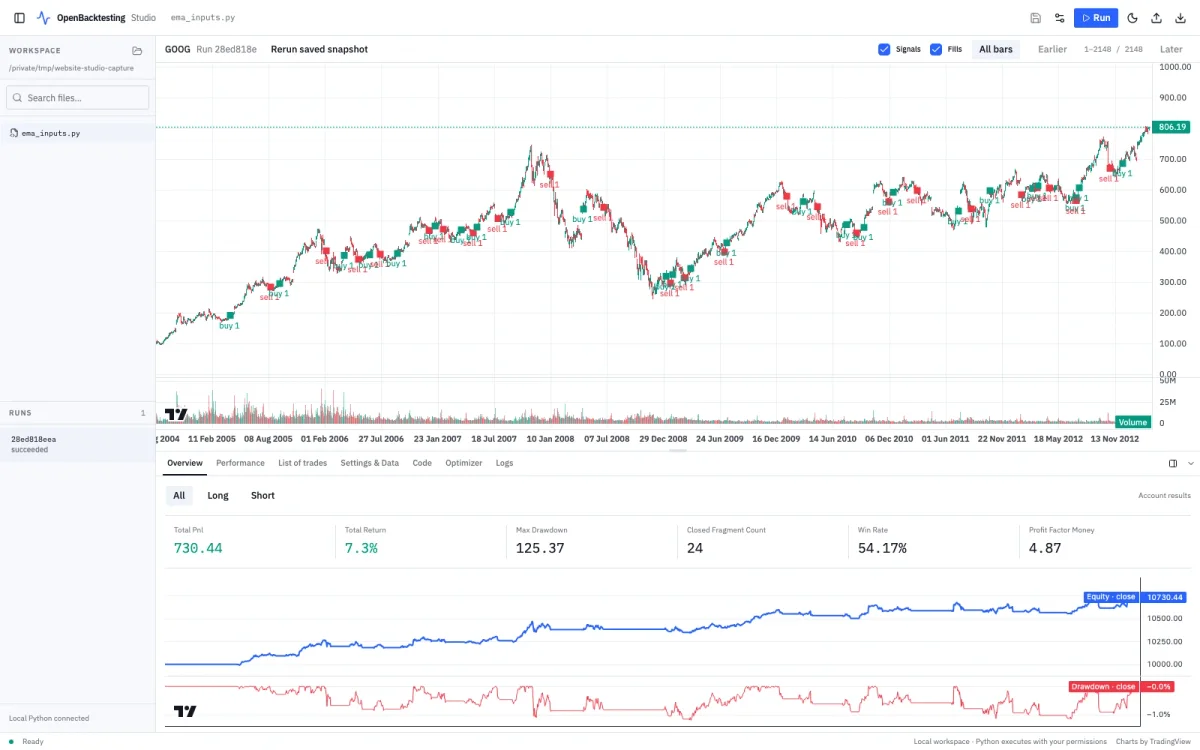This screenshot has width=1200, height=750.
Task: Switch to dark mode with the moon icon
Action: pos(1133,18)
